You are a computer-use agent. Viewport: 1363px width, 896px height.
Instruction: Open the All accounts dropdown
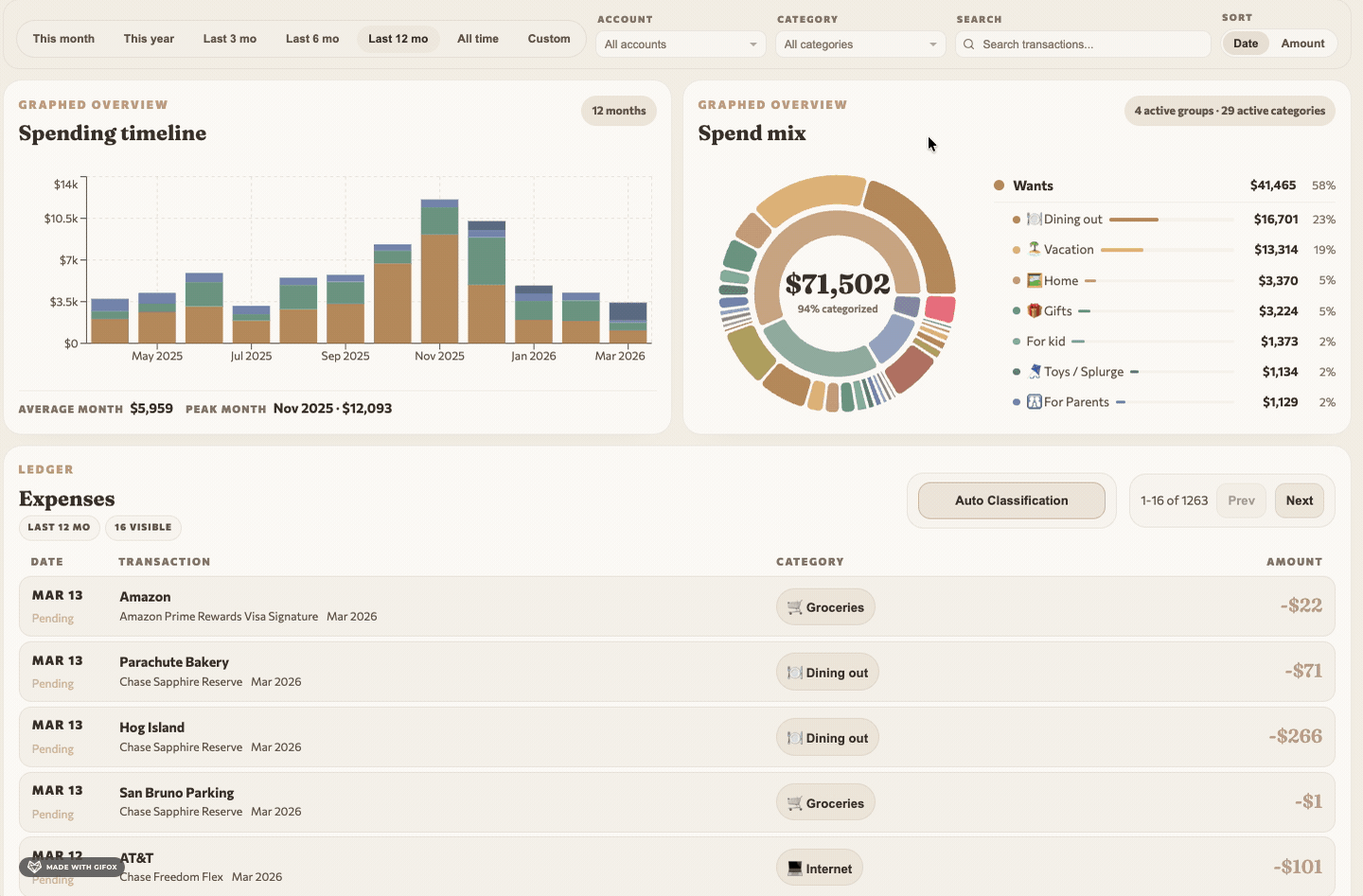tap(680, 44)
